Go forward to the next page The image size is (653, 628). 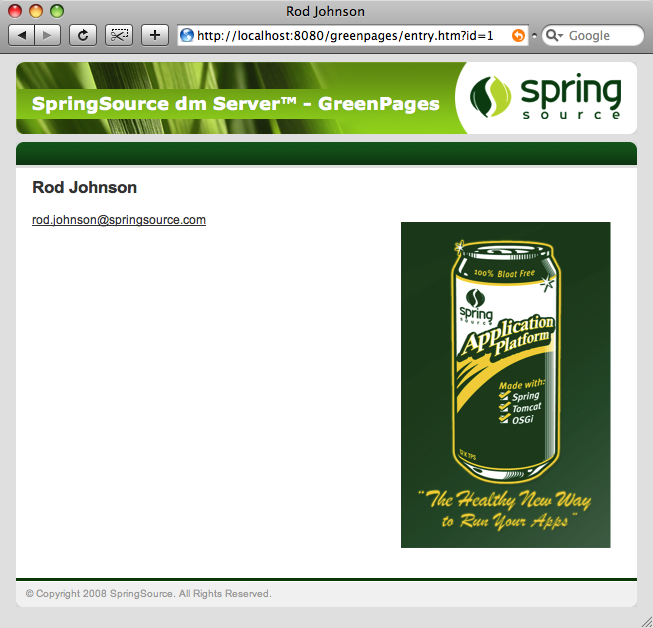48,35
